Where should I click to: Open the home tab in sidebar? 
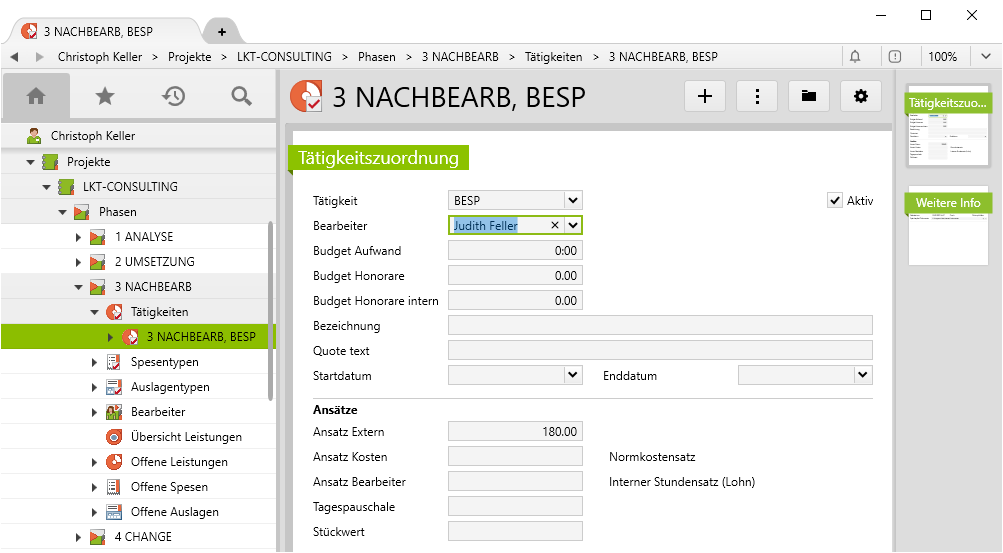(x=36, y=96)
